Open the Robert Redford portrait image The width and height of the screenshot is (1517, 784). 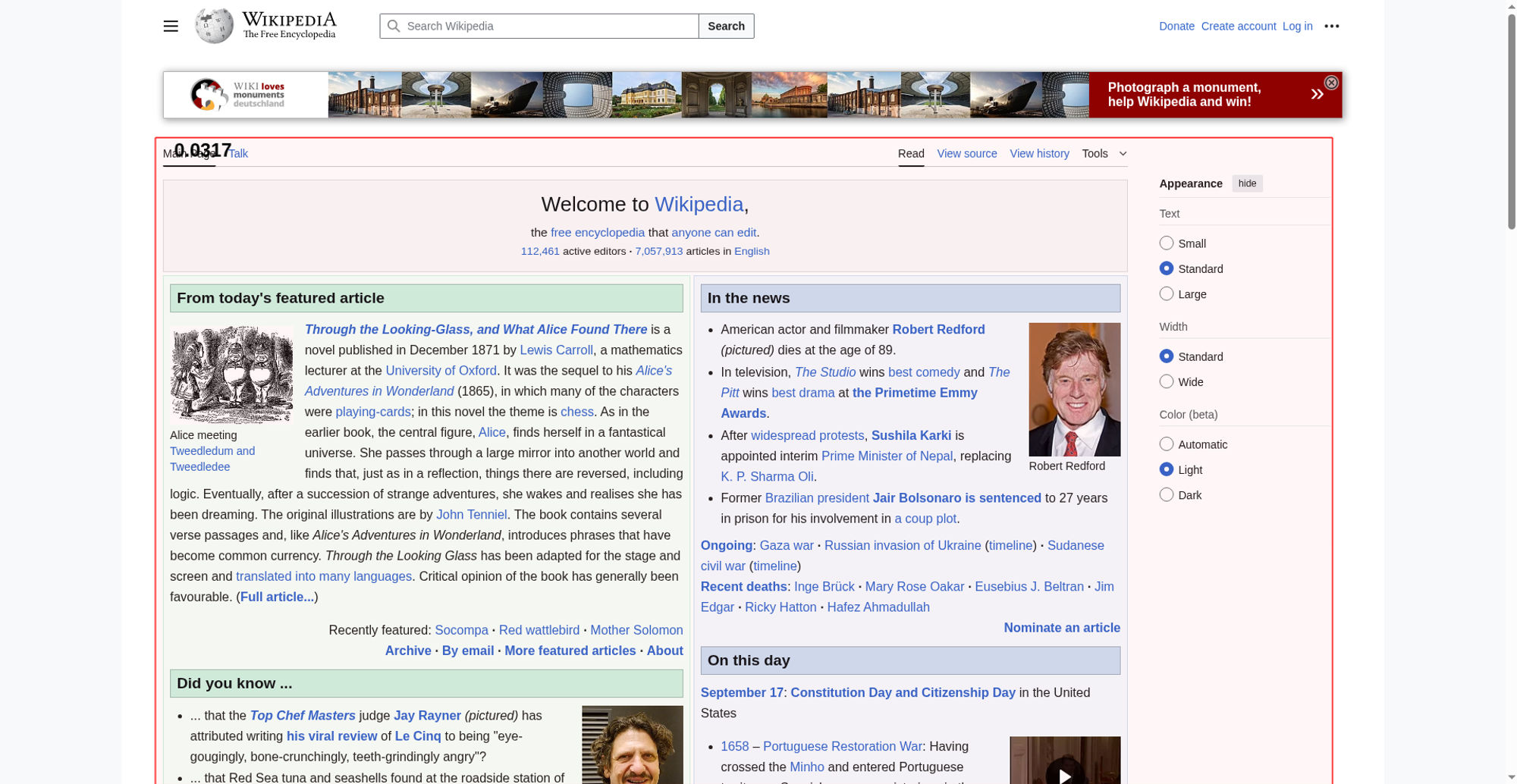(x=1074, y=390)
